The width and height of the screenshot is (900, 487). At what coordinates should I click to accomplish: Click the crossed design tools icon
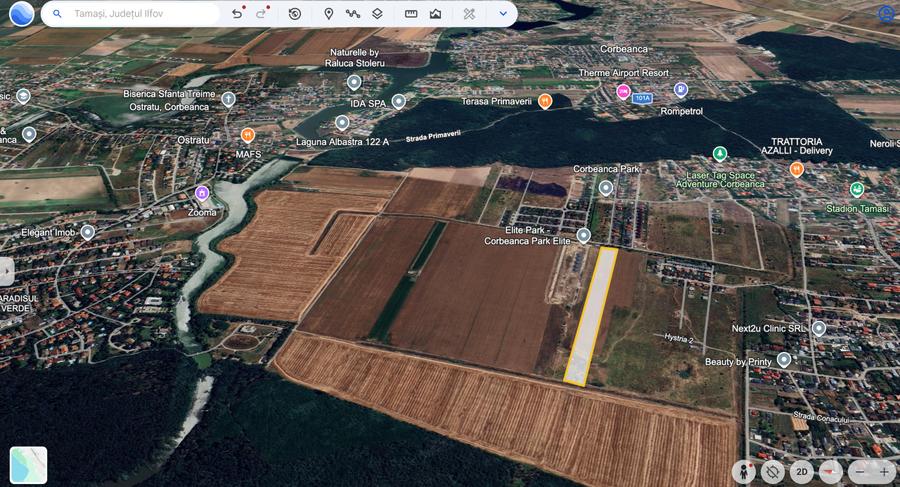click(469, 14)
